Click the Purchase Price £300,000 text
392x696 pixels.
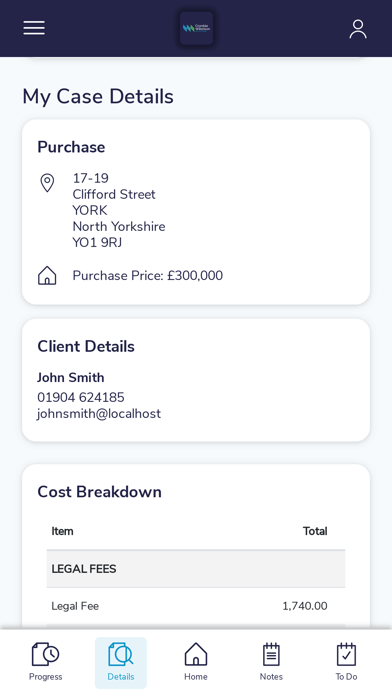[x=148, y=276]
